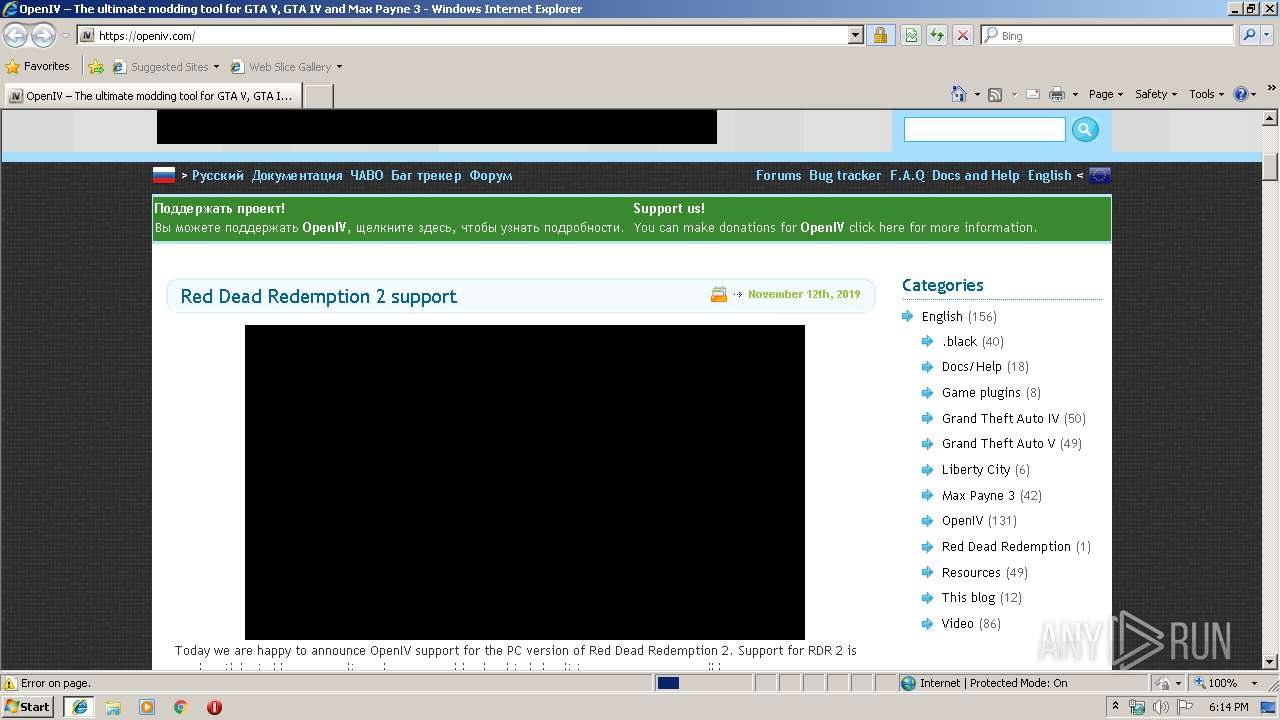Open the Page menu dropdown
Screen dimensions: 1280x720
1105,94
